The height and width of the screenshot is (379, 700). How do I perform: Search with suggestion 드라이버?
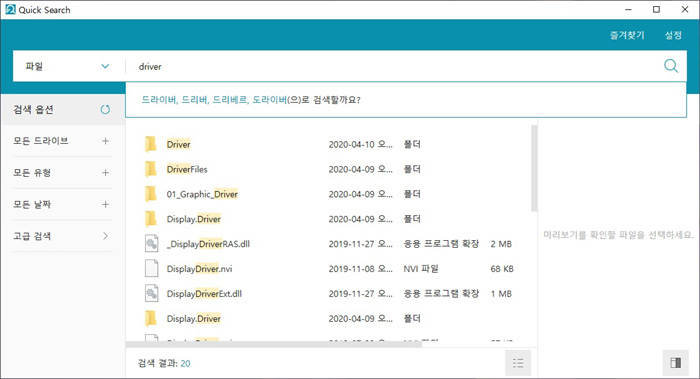click(x=160, y=100)
